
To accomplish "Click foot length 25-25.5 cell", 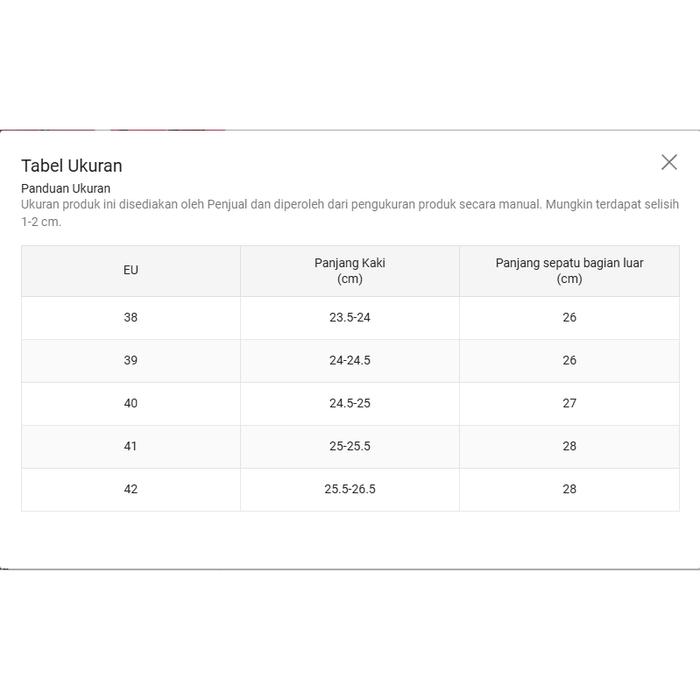I will pyautogui.click(x=350, y=446).
